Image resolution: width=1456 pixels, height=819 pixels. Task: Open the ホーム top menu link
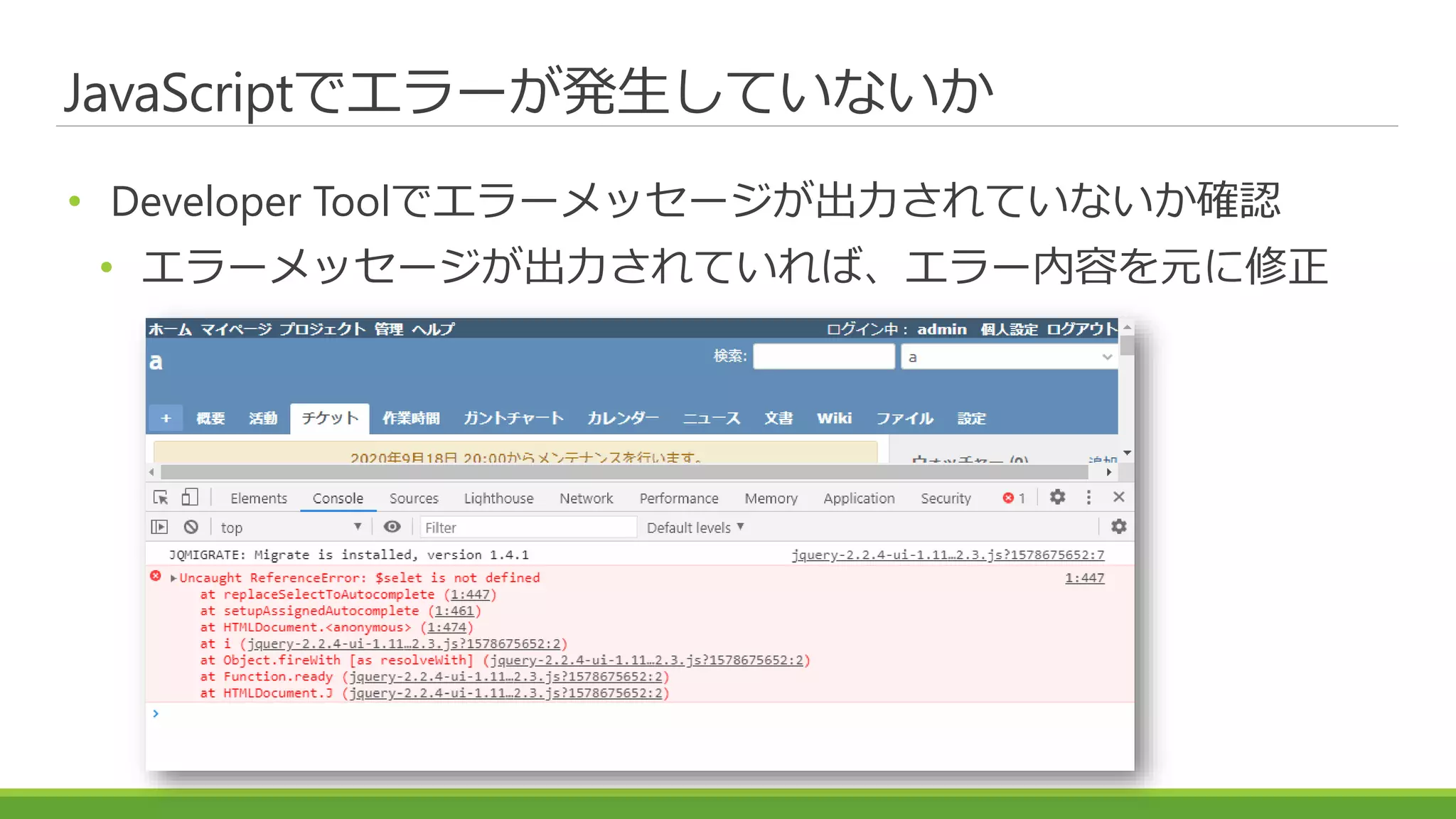(x=170, y=329)
